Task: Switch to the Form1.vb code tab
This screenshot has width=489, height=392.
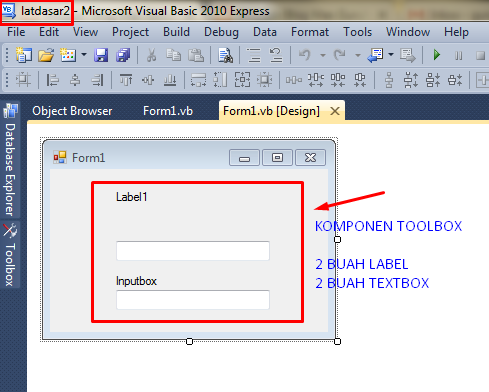Action: coord(168,111)
